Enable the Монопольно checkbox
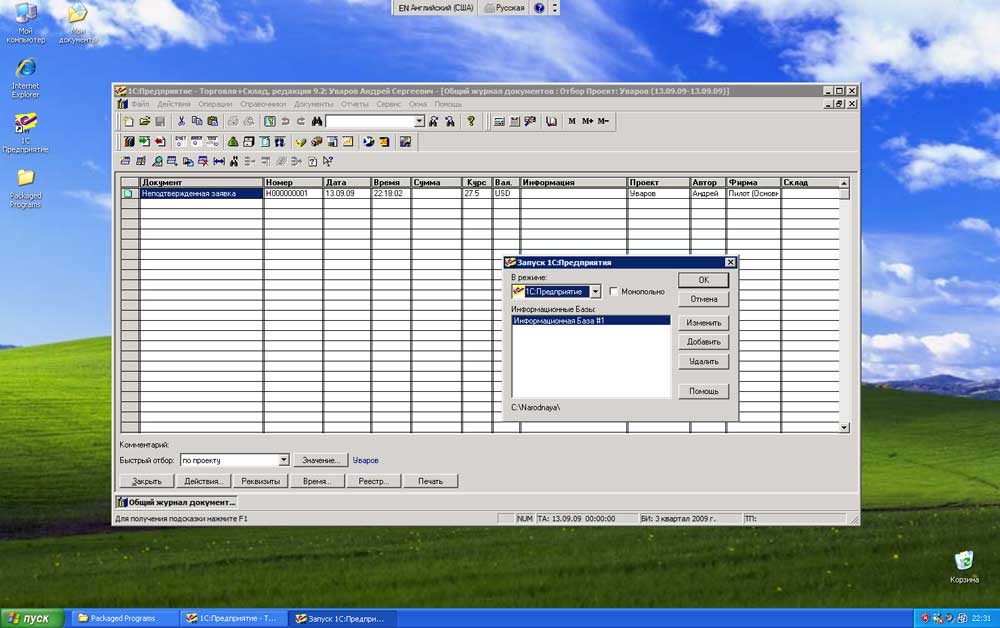Viewport: 1000px width, 628px height. (x=613, y=292)
